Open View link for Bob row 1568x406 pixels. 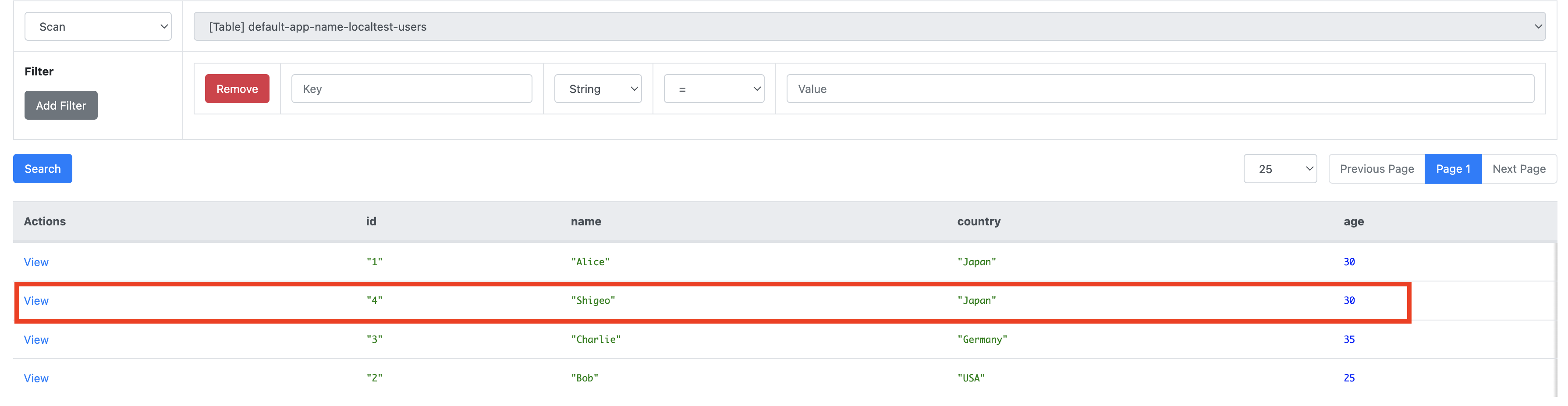[x=36, y=379]
